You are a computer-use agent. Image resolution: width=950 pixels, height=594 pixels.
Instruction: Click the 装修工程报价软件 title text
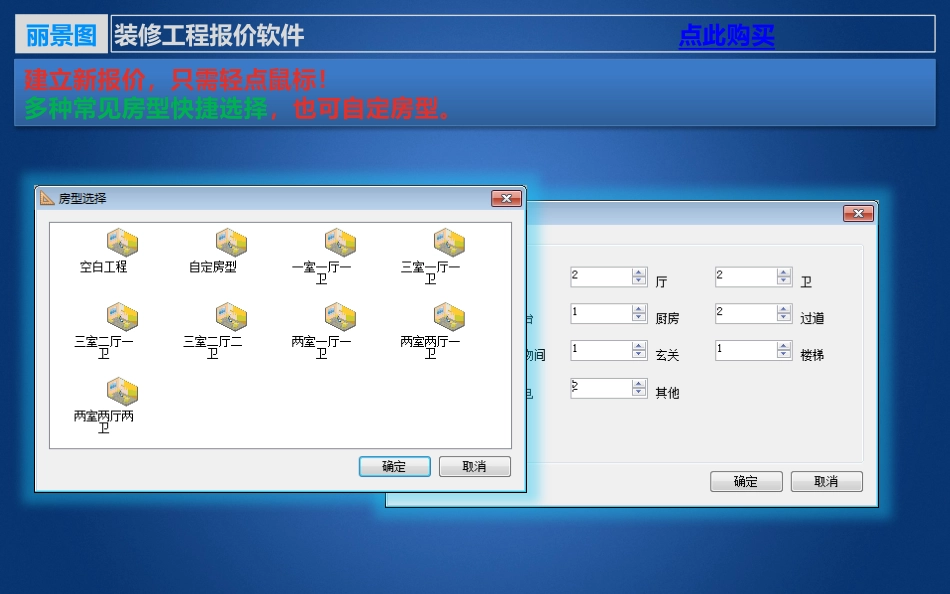209,35
